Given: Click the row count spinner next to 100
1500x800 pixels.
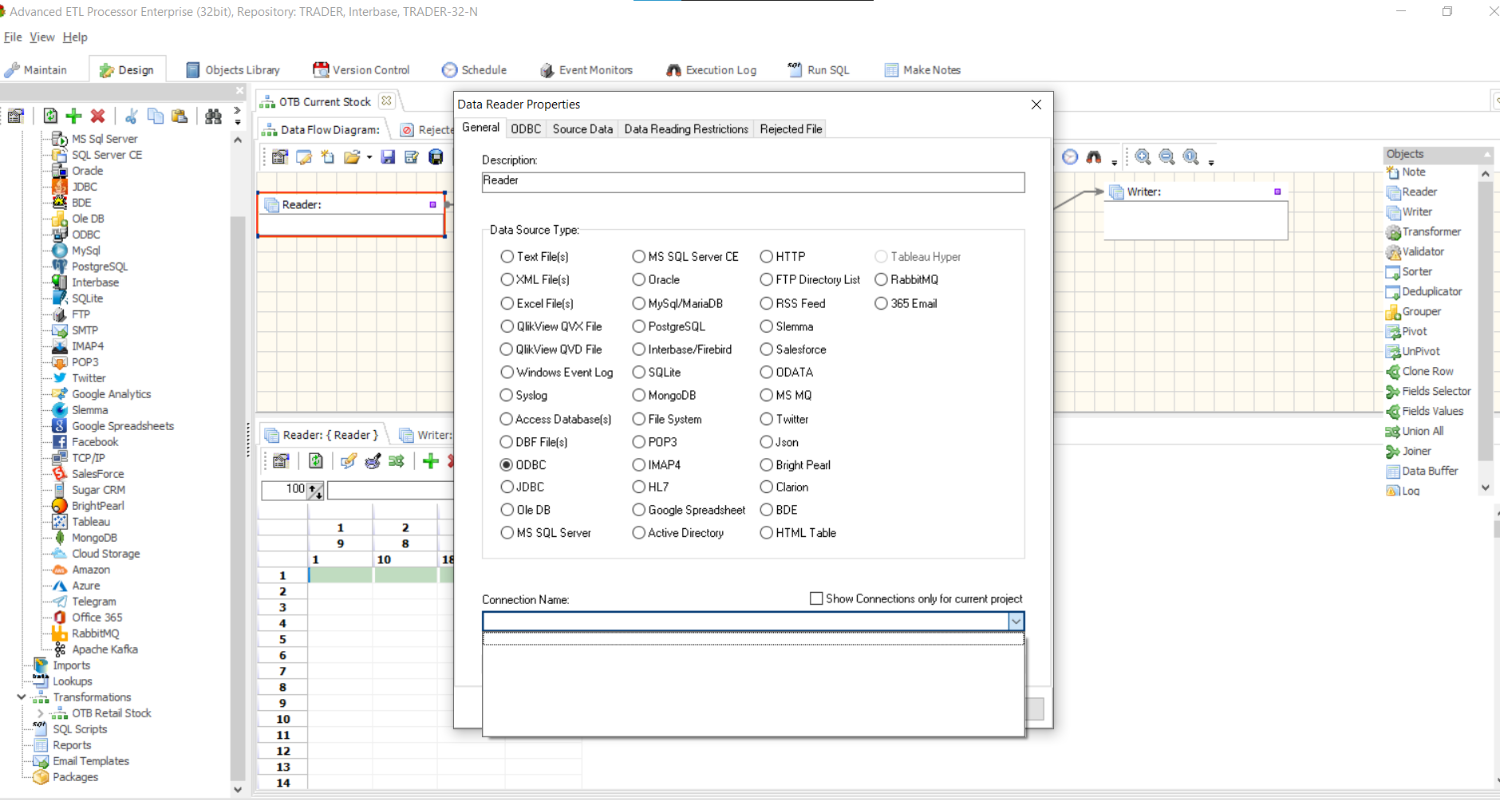Looking at the screenshot, I should pyautogui.click(x=315, y=490).
